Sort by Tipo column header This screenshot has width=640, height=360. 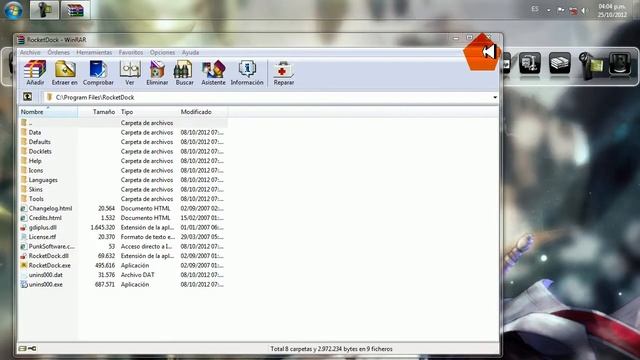pyautogui.click(x=148, y=111)
